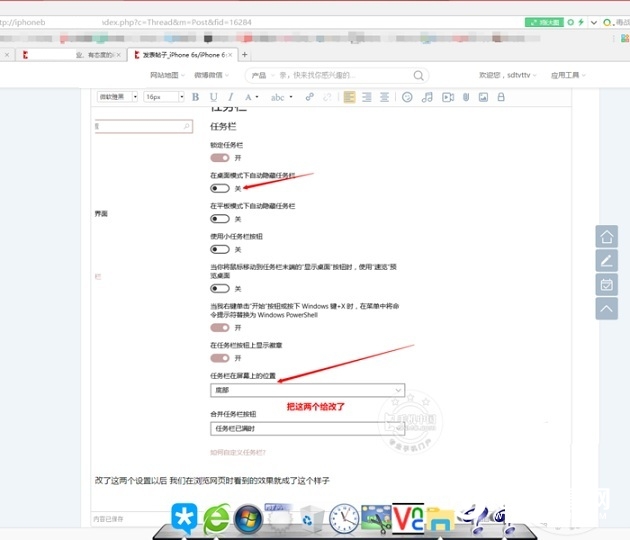Expand the chevron dropdown in the address bar
The height and width of the screenshot is (540, 630).
[593, 22]
